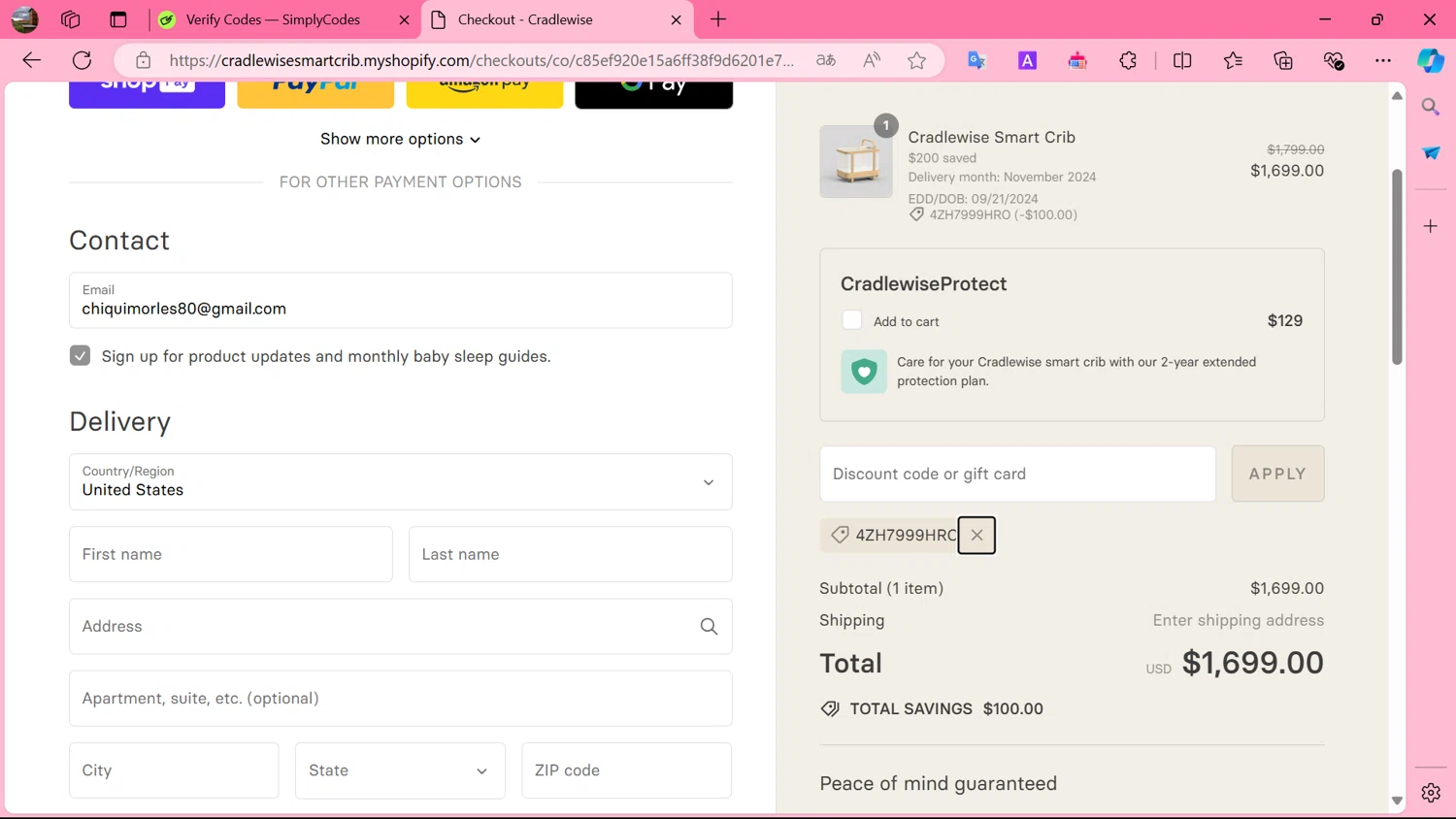Open Google Translate extension icon
Screen dimensions: 1456x819
(x=977, y=60)
